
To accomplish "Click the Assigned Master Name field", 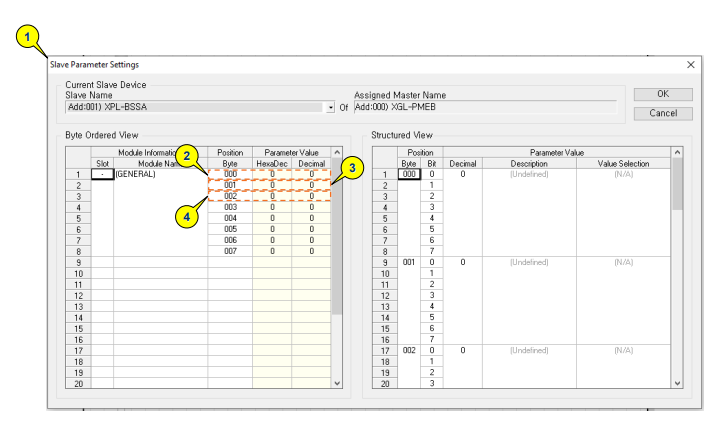I will pyautogui.click(x=485, y=106).
